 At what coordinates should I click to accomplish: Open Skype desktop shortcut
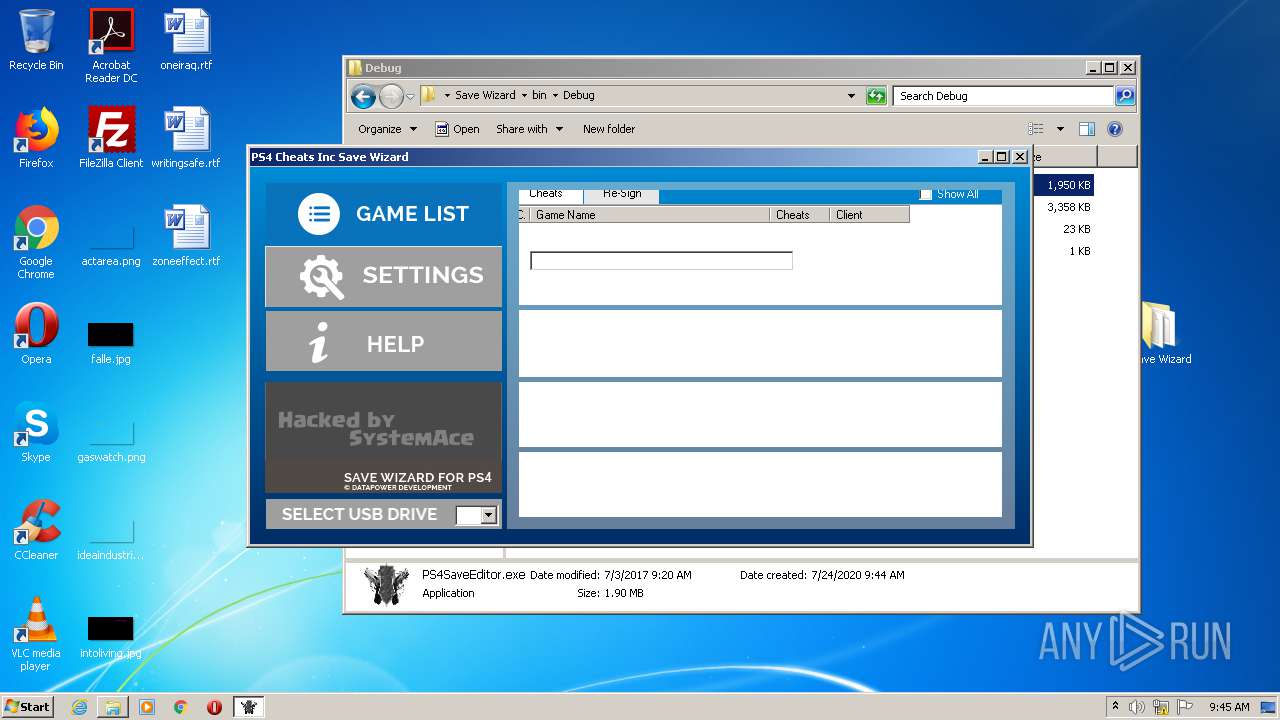point(36,432)
